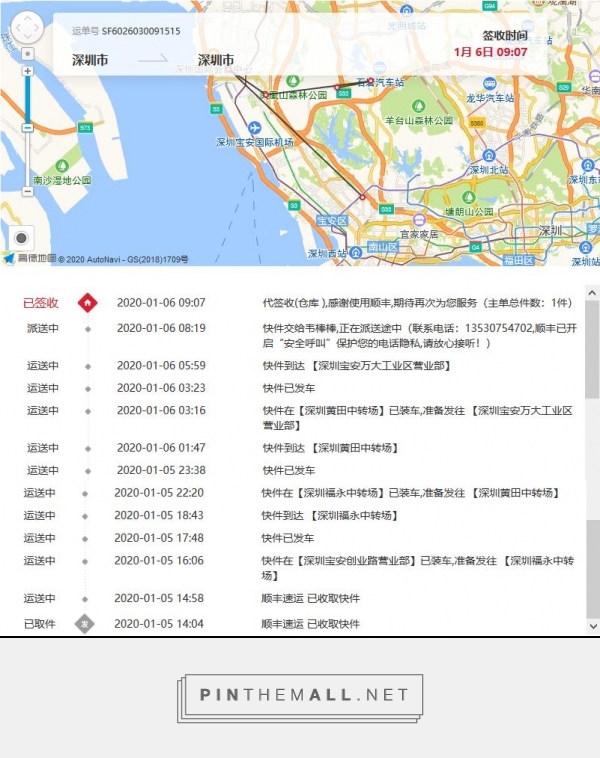The image size is (600, 758).
Task: Click the grey diamond picked-up icon
Action: click(x=87, y=624)
